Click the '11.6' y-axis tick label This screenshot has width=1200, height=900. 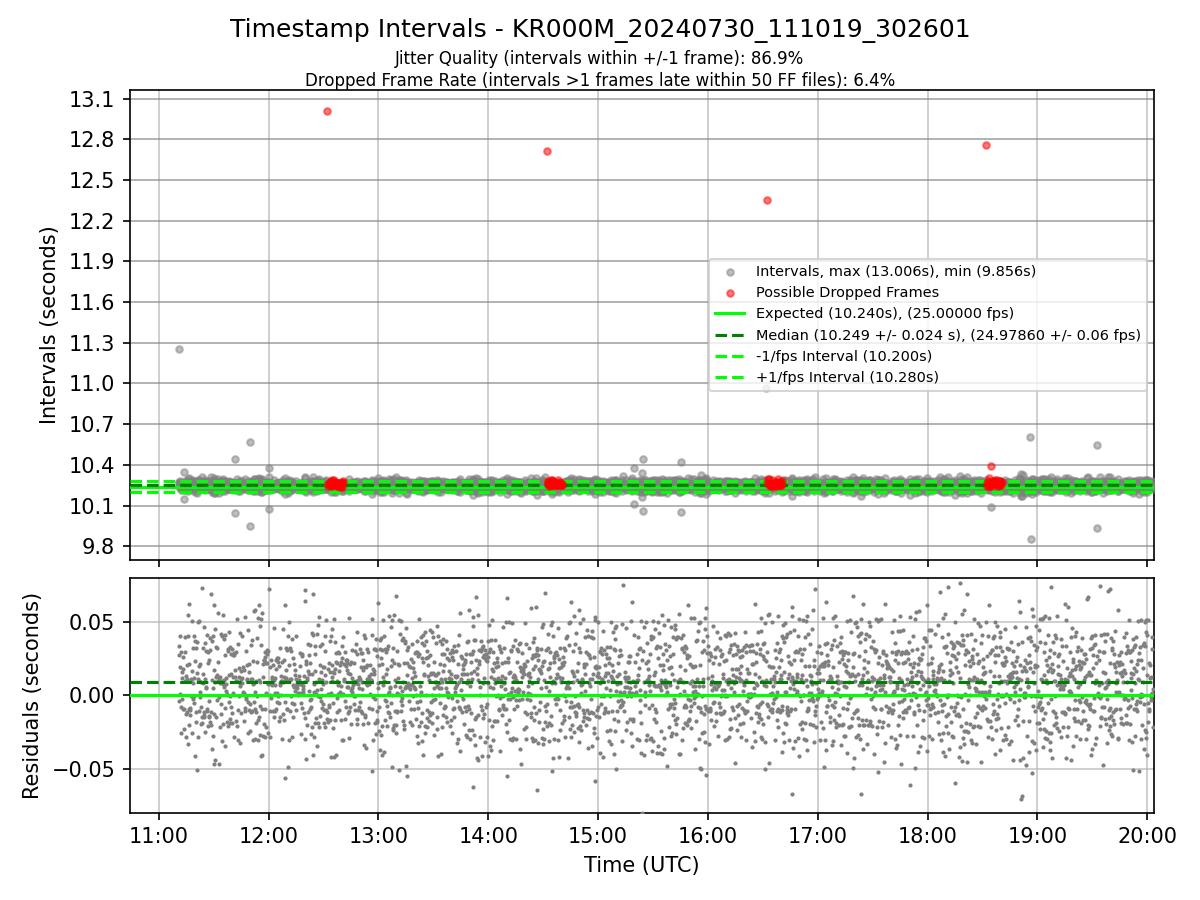click(x=94, y=302)
